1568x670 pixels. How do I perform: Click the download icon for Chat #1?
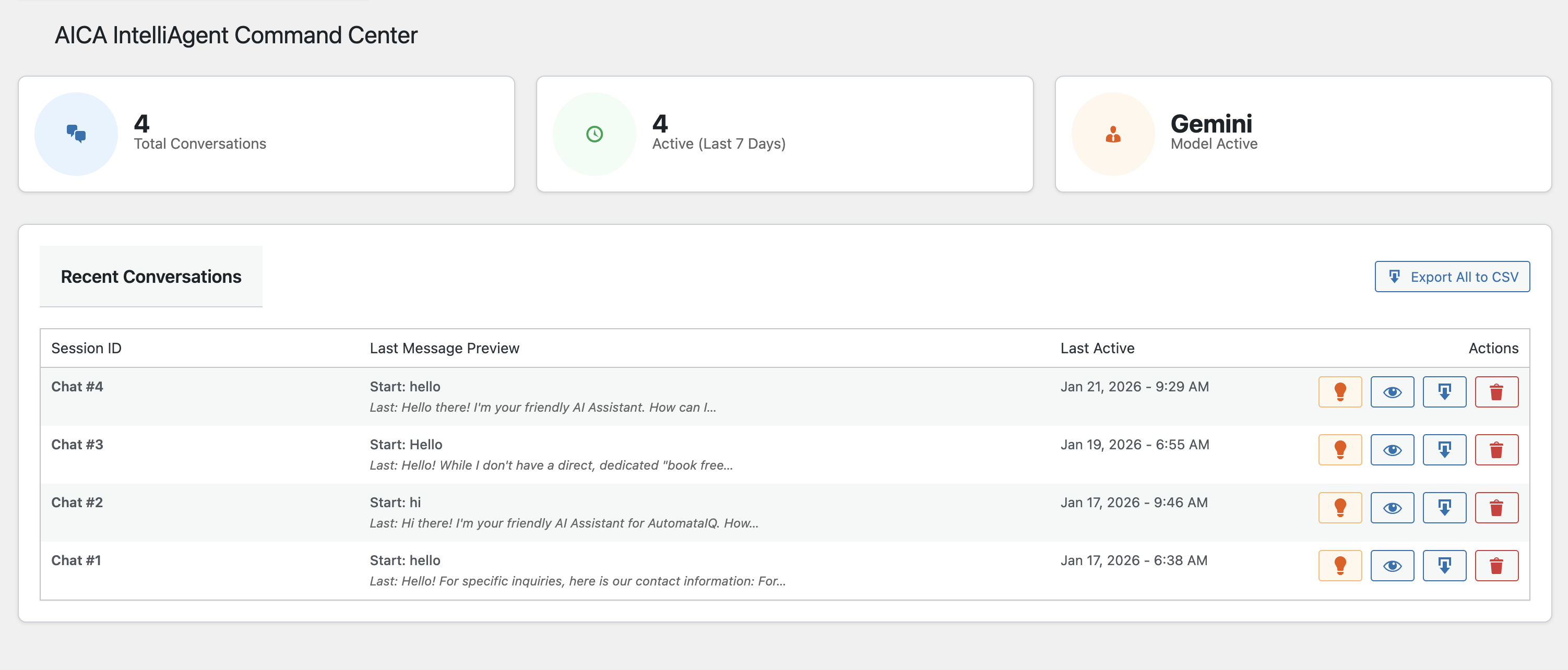pos(1444,565)
